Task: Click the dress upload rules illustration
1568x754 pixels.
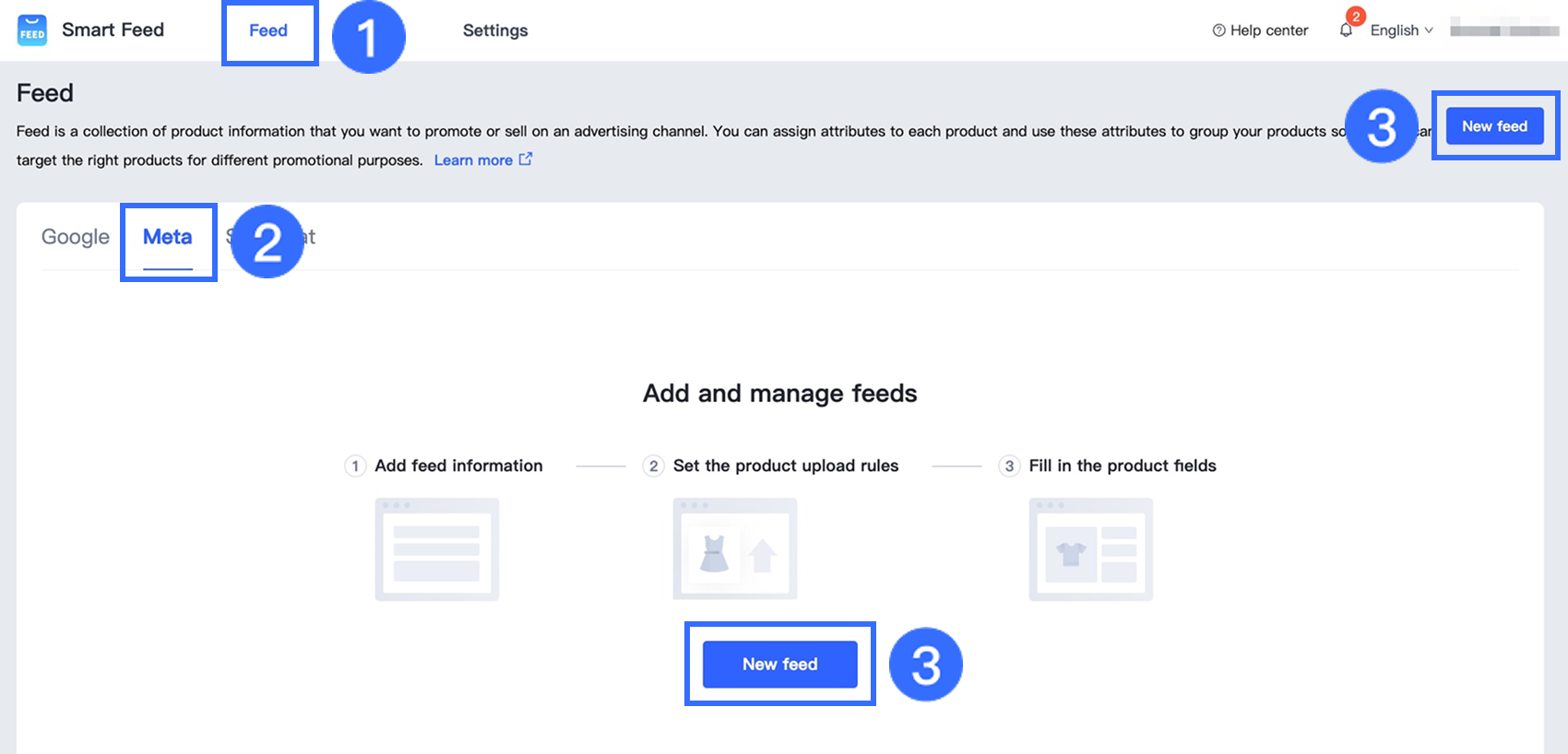Action: [734, 549]
